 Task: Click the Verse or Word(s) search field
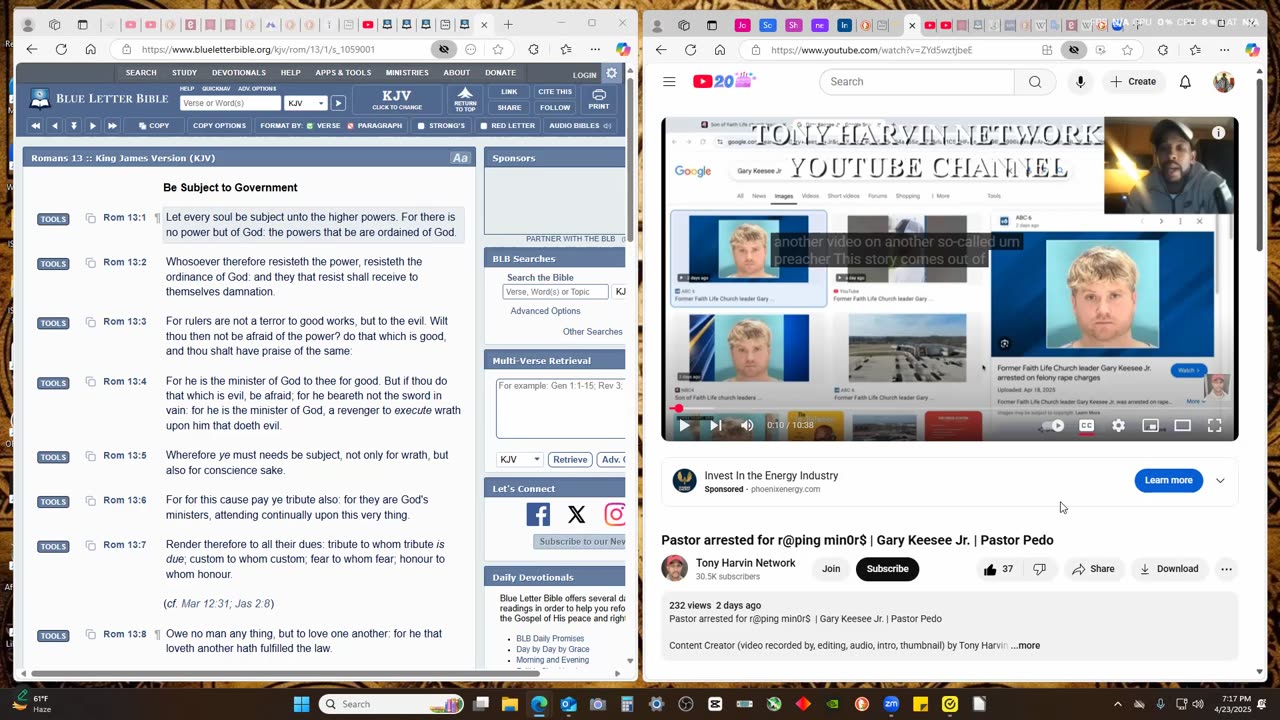(230, 103)
